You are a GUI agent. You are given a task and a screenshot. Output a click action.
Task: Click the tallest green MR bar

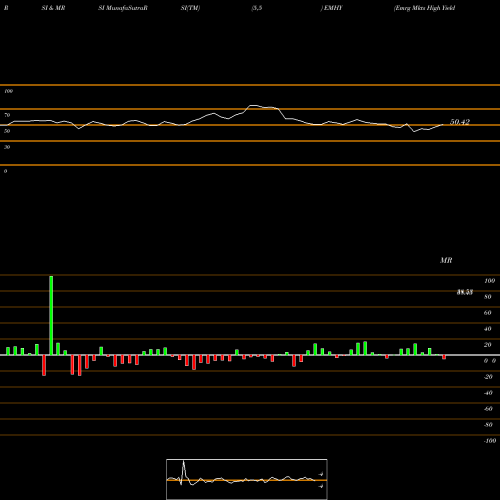click(x=51, y=315)
